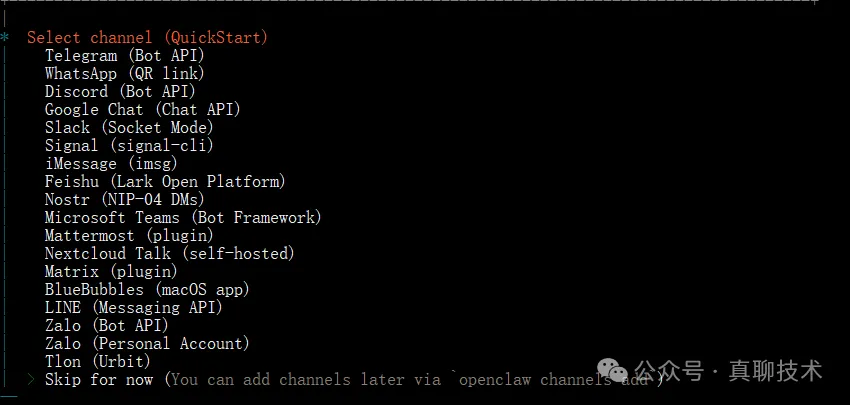Choose the Tlon (Urbit) channel
This screenshot has width=850, height=405.
pos(98,362)
